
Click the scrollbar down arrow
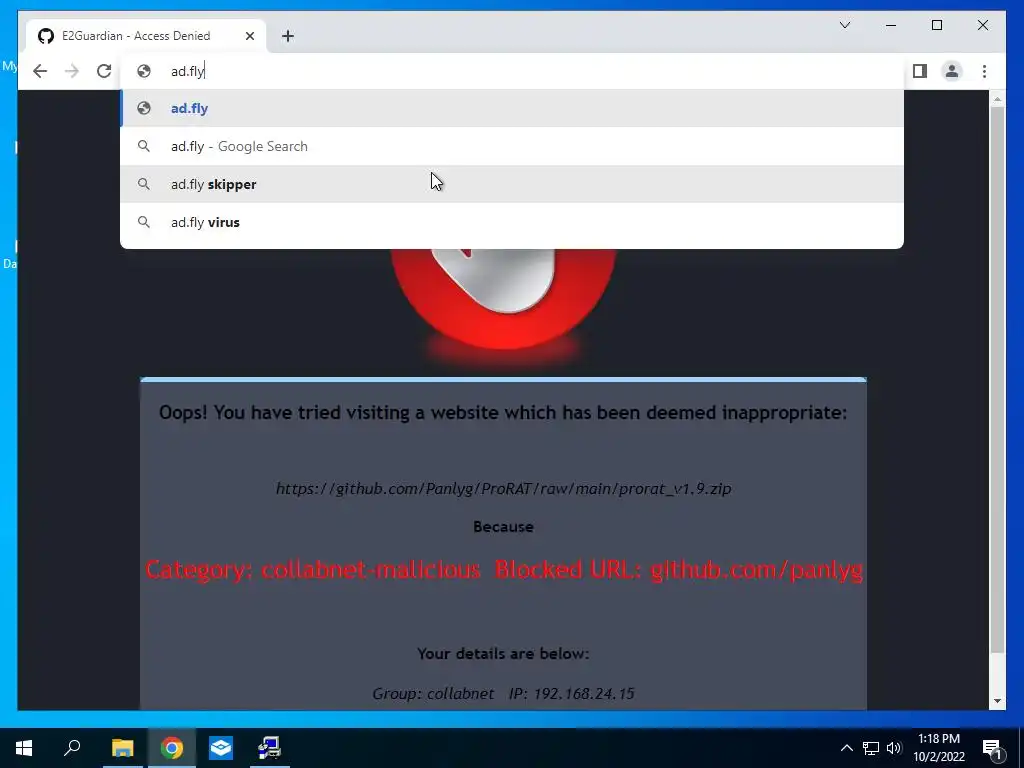click(997, 701)
